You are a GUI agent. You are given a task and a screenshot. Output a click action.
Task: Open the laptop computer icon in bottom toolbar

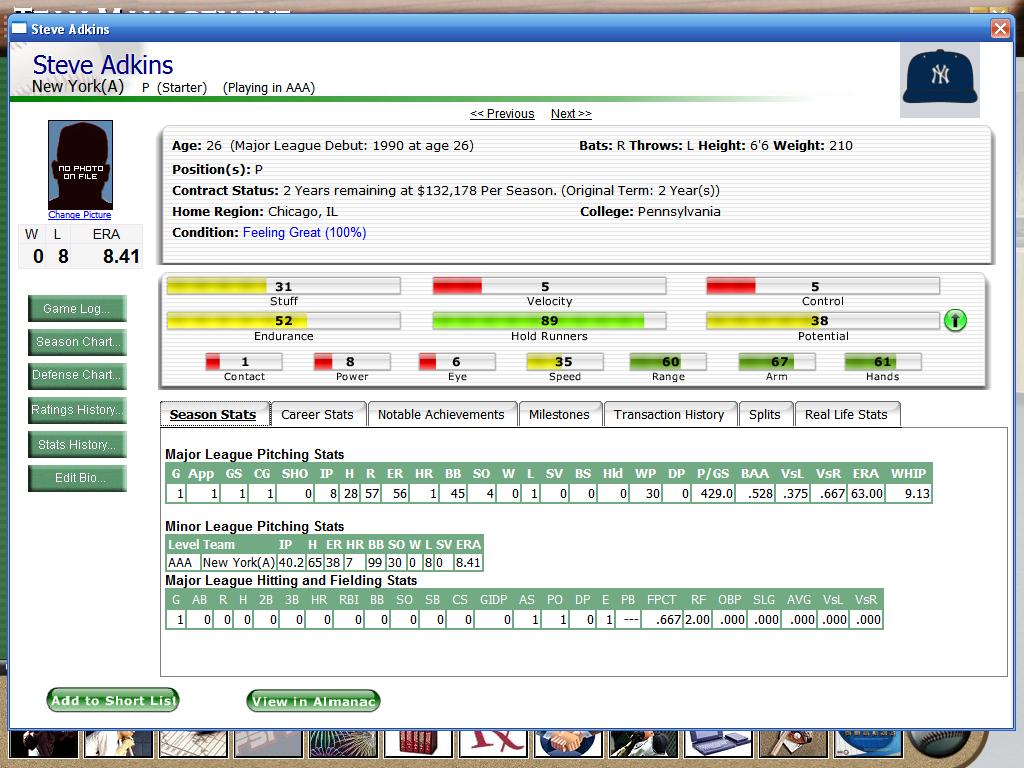(717, 744)
